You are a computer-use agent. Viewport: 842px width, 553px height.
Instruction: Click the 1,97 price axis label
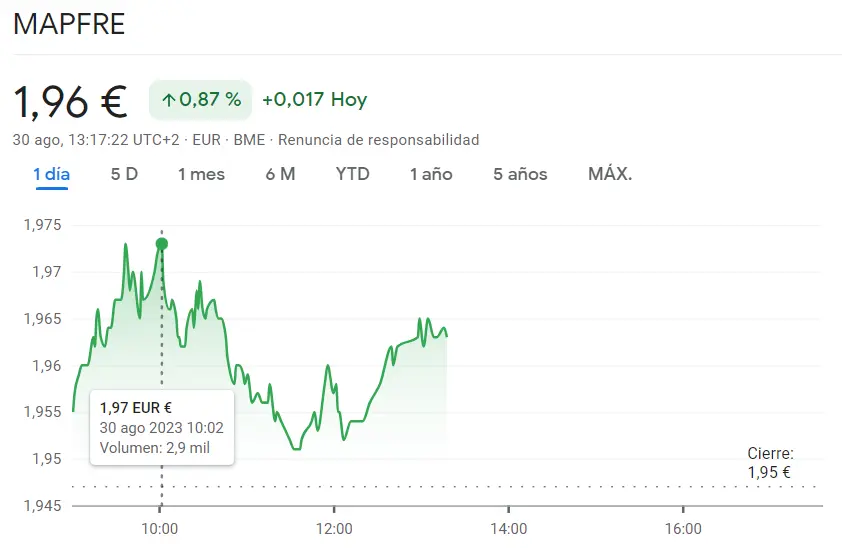click(x=47, y=272)
